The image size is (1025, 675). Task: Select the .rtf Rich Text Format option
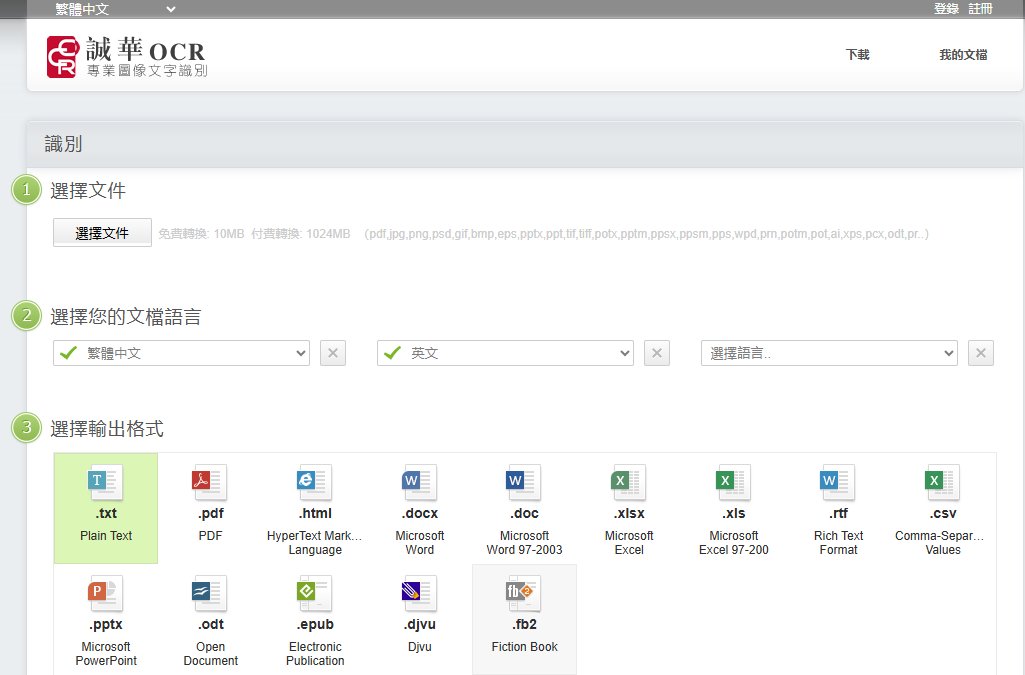pyautogui.click(x=838, y=484)
